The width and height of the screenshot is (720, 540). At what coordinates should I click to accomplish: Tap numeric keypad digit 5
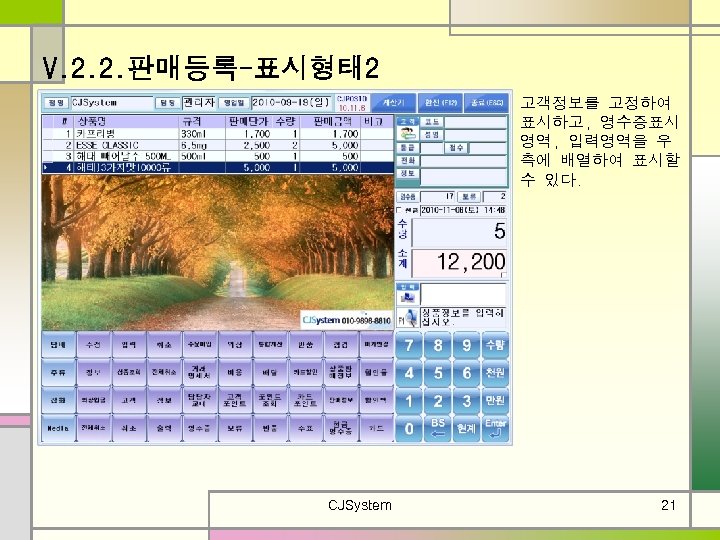pyautogui.click(x=438, y=372)
